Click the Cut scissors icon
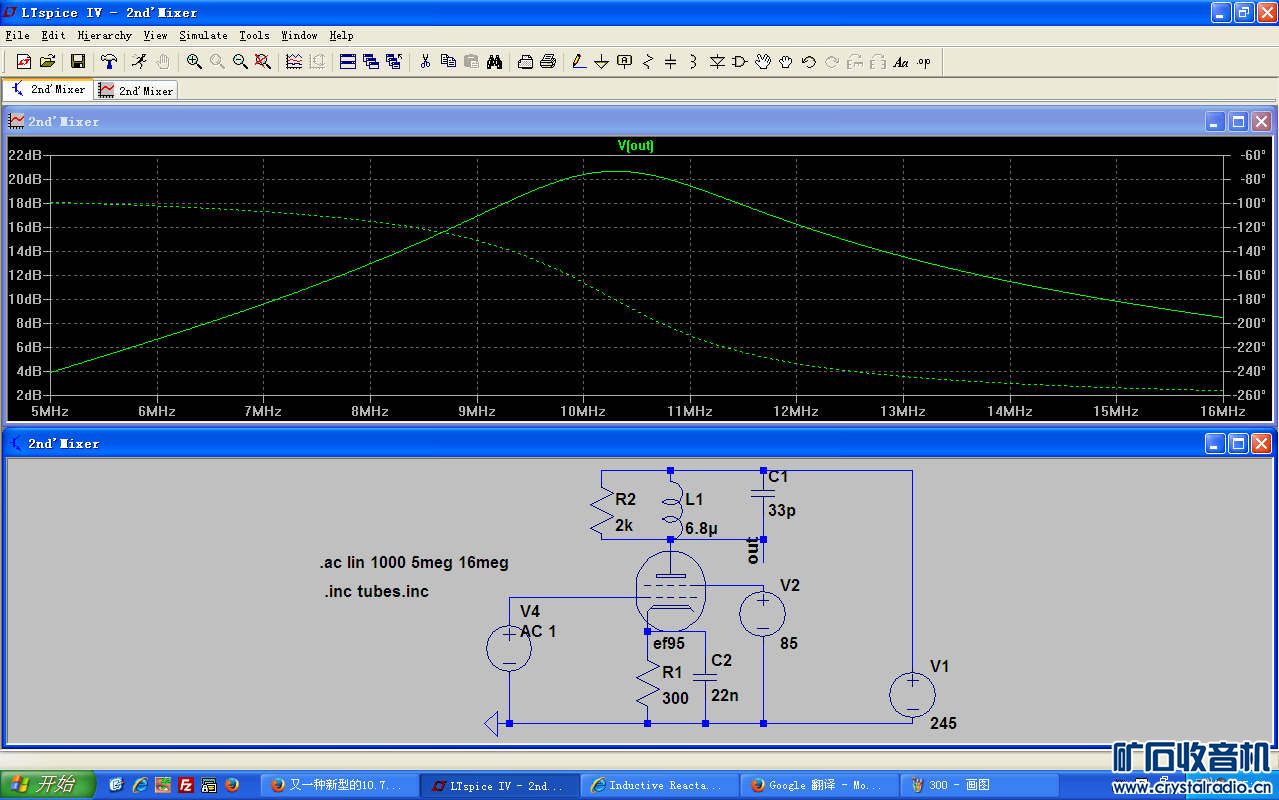This screenshot has height=800, width=1279. 425,62
